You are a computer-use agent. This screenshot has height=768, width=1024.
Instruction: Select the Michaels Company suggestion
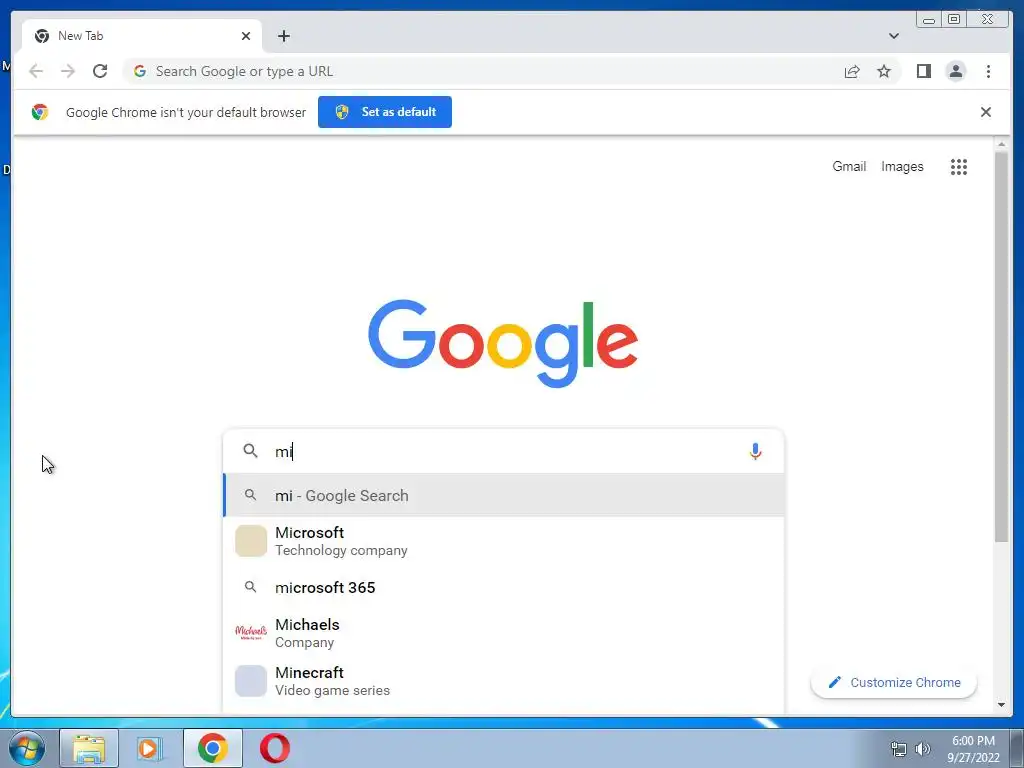point(504,633)
